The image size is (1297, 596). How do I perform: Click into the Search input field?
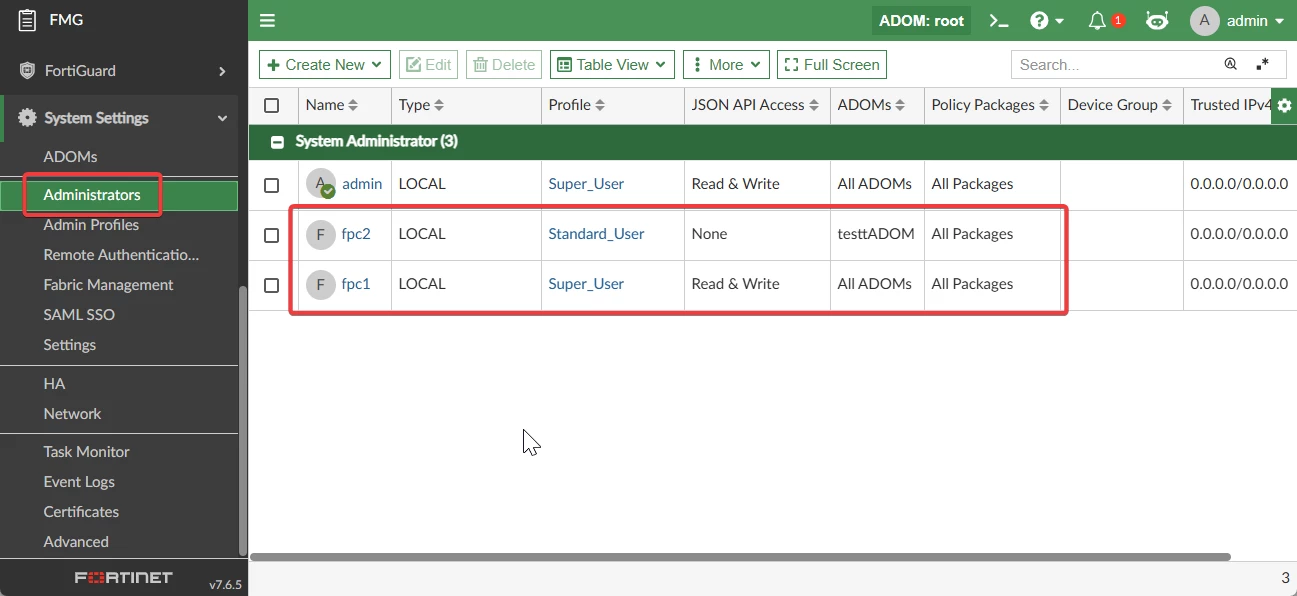coord(1115,64)
